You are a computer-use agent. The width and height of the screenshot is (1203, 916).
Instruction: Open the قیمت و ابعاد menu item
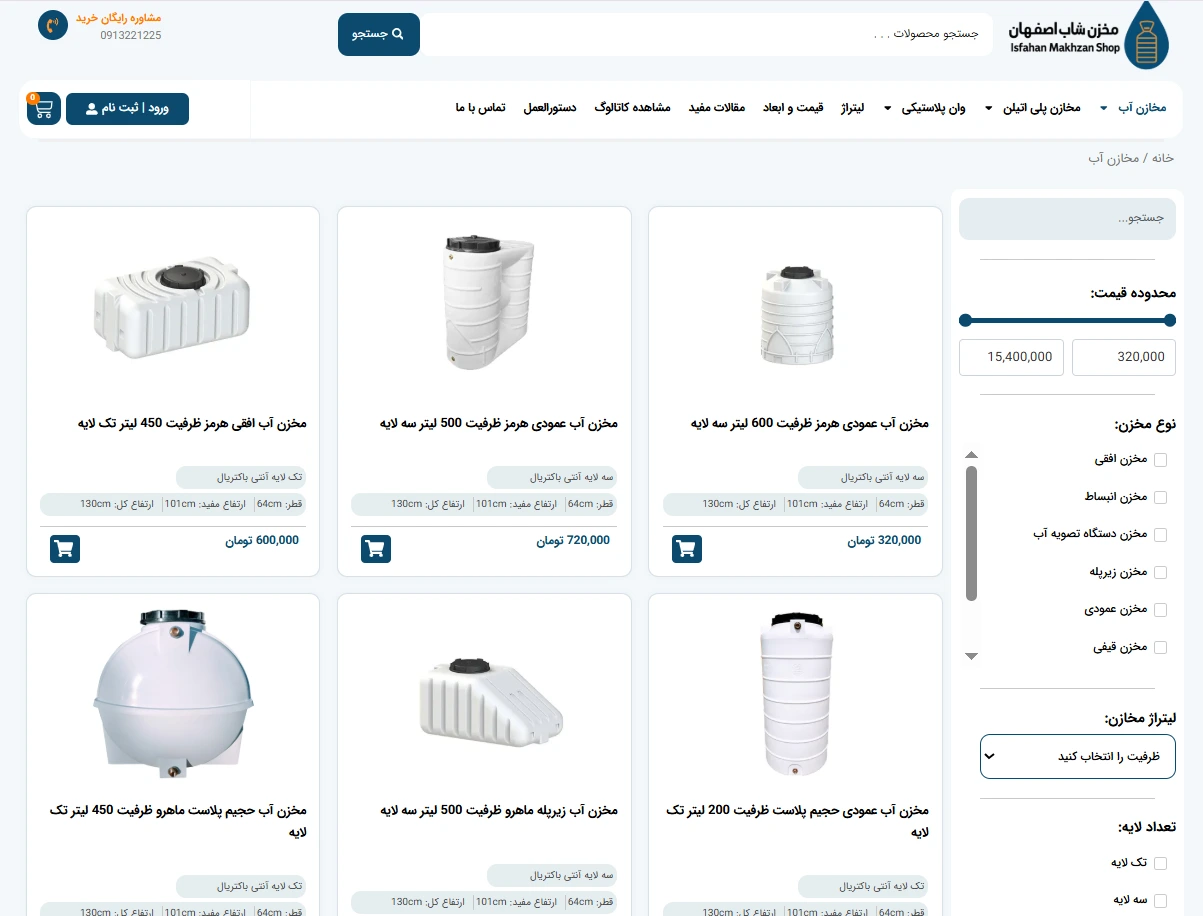click(x=793, y=108)
